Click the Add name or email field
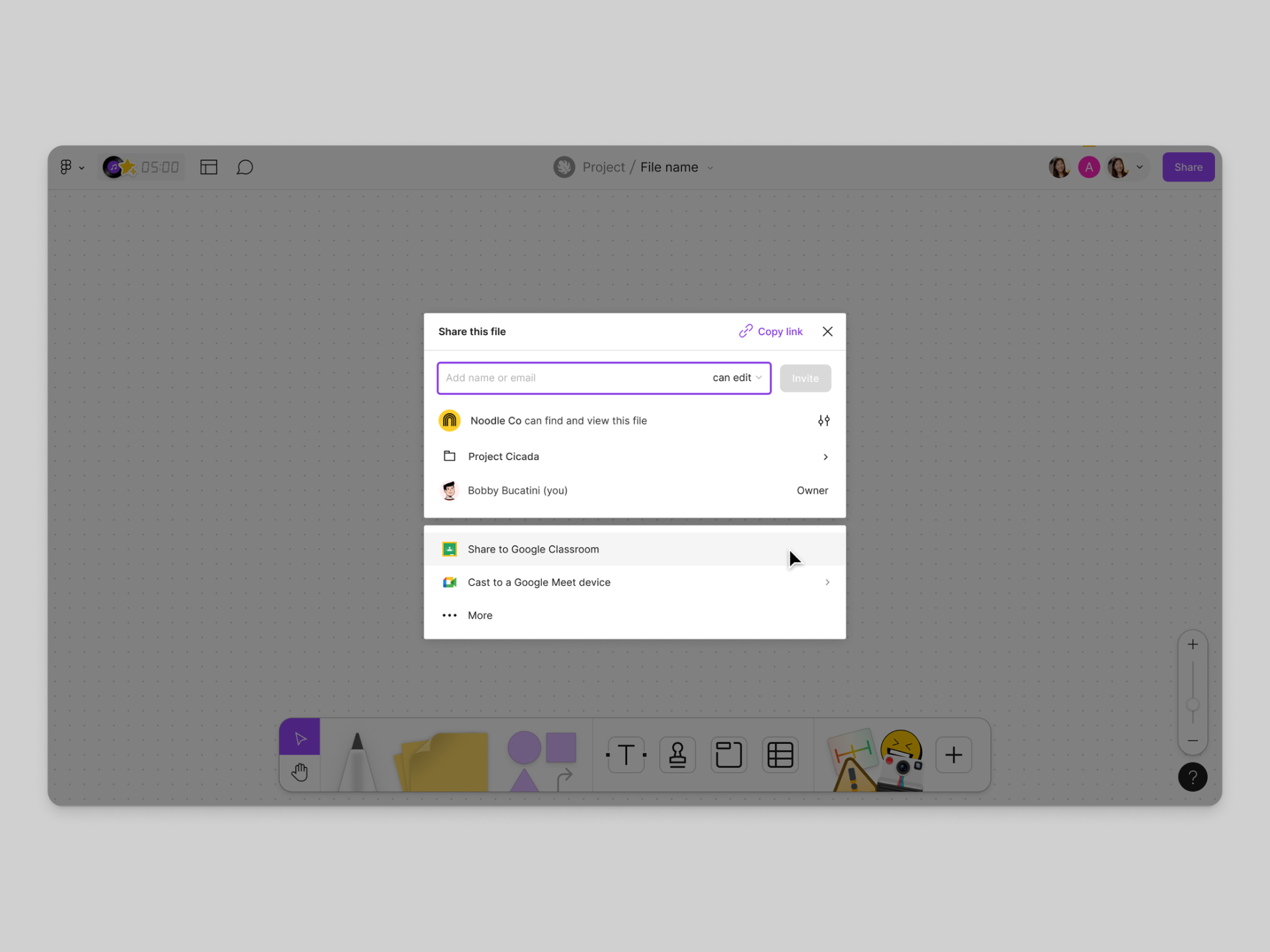Screen dimensions: 1270x952 pyautogui.click(x=569, y=377)
